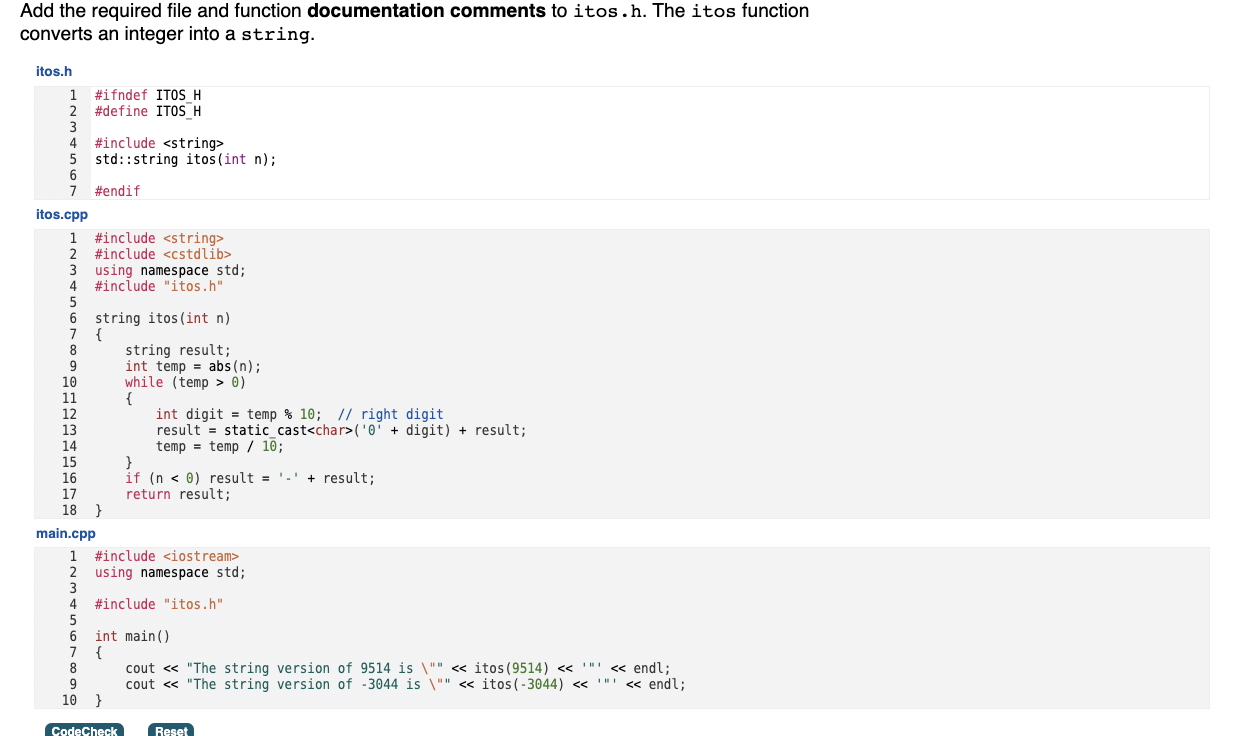Viewport: 1254px width, 736px height.
Task: Click the cout line printing -3044
Action: [403, 684]
